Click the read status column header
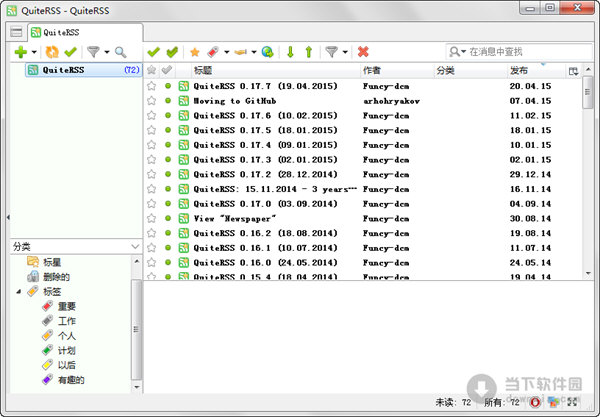Image resolution: width=600 pixels, height=417 pixels. point(167,70)
